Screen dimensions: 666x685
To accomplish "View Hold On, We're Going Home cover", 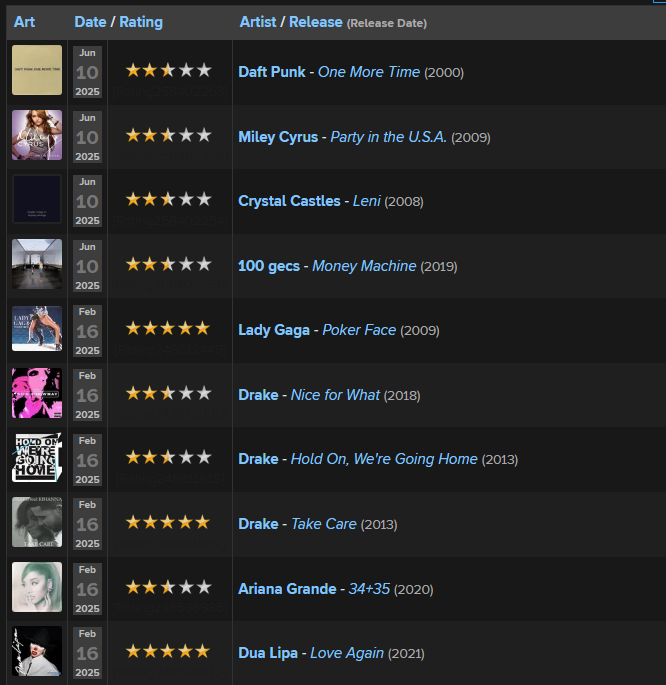I will (37, 457).
